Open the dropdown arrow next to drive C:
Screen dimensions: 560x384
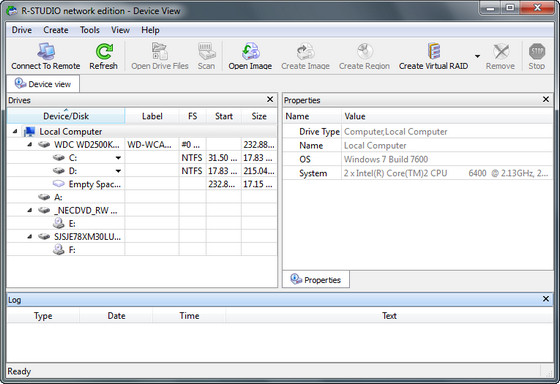[118, 158]
